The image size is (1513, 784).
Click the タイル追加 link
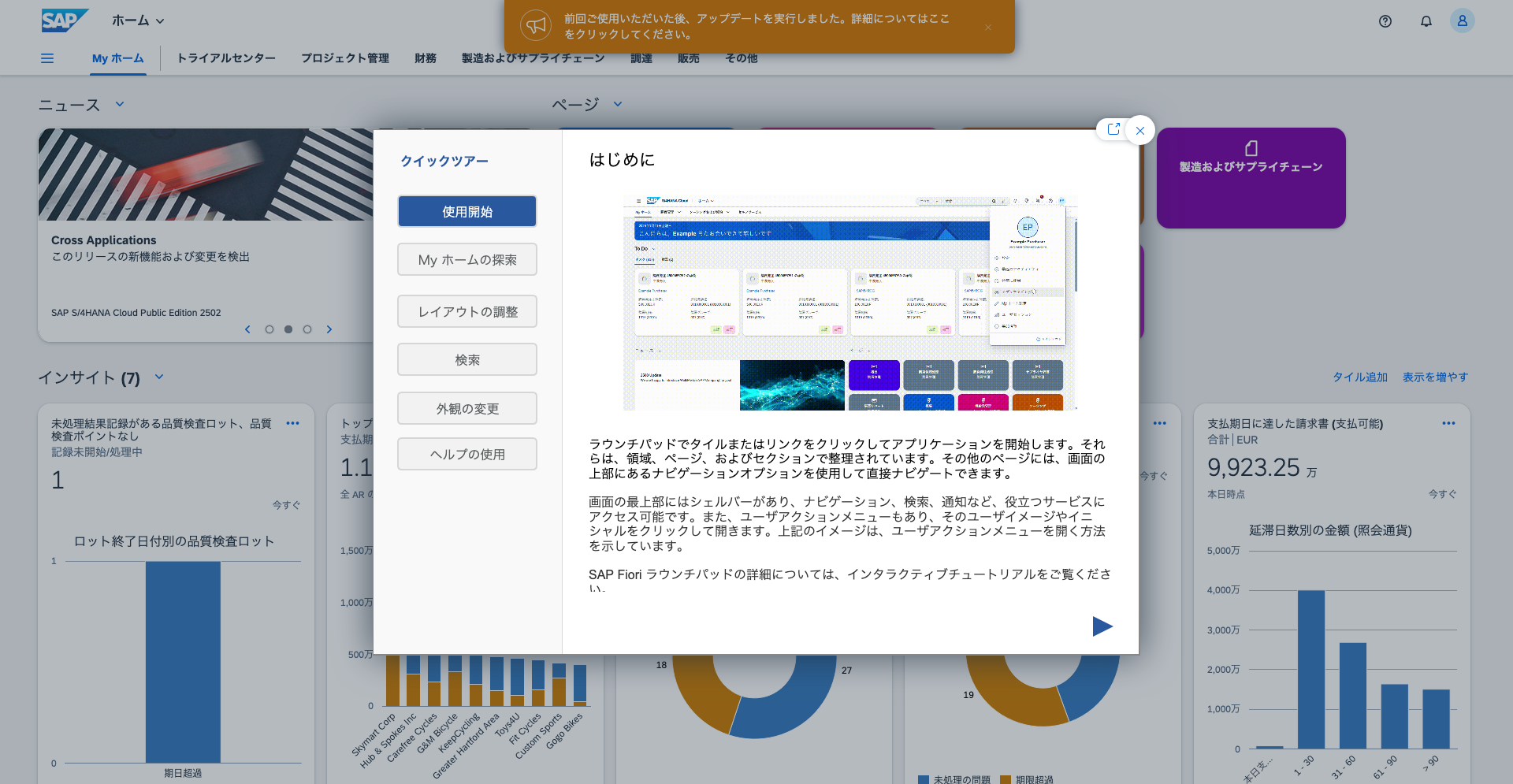tap(1360, 377)
